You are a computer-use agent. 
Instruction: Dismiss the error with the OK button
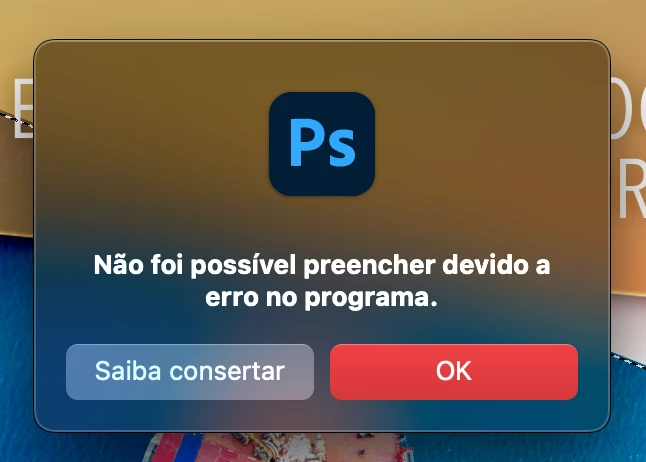click(x=454, y=372)
